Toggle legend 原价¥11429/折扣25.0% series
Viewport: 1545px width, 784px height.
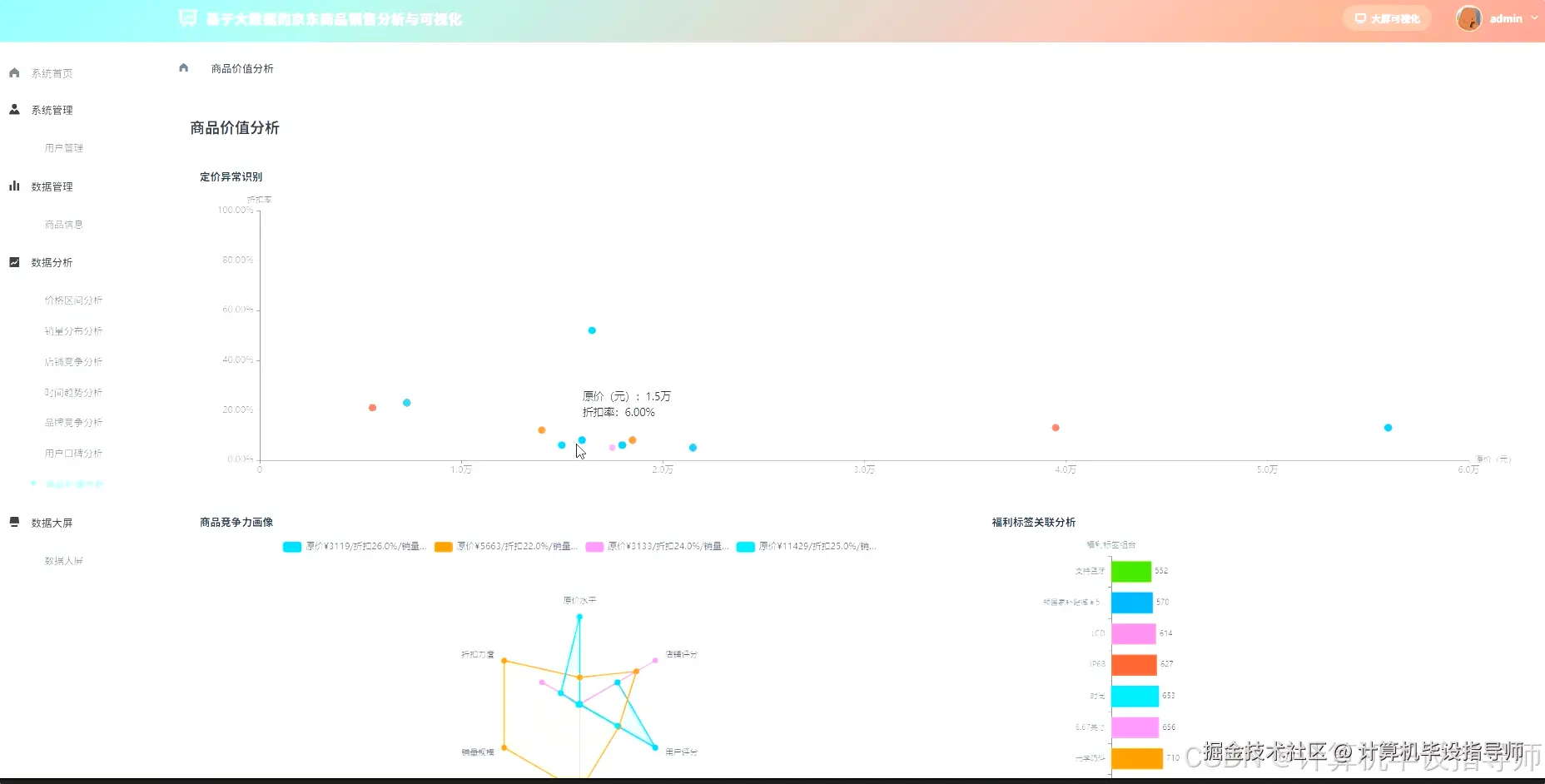click(x=807, y=547)
